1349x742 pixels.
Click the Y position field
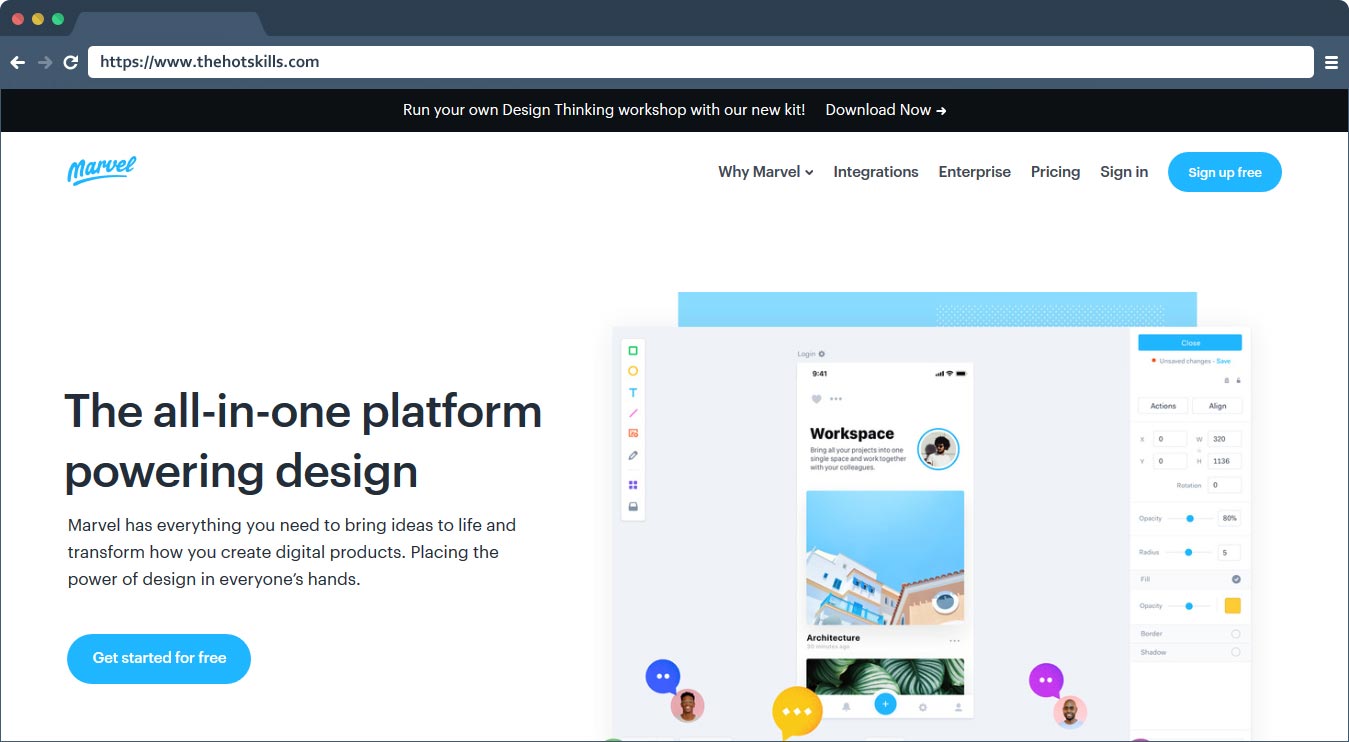point(1170,461)
